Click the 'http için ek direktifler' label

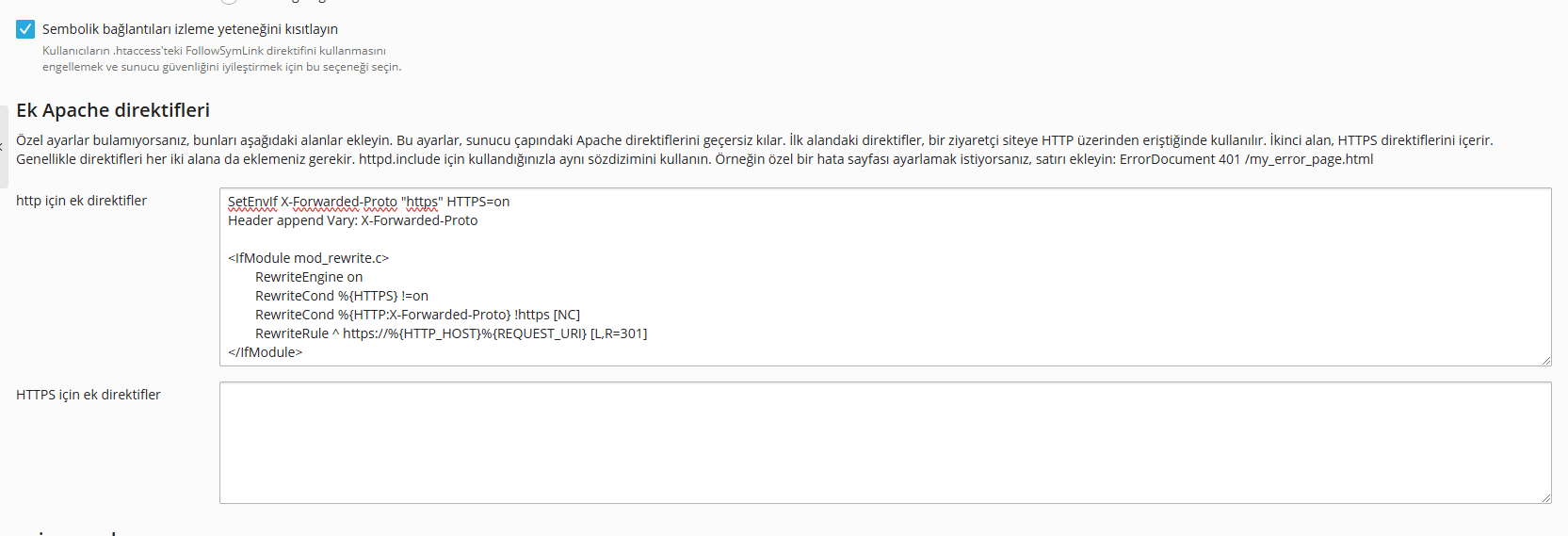coord(81,201)
